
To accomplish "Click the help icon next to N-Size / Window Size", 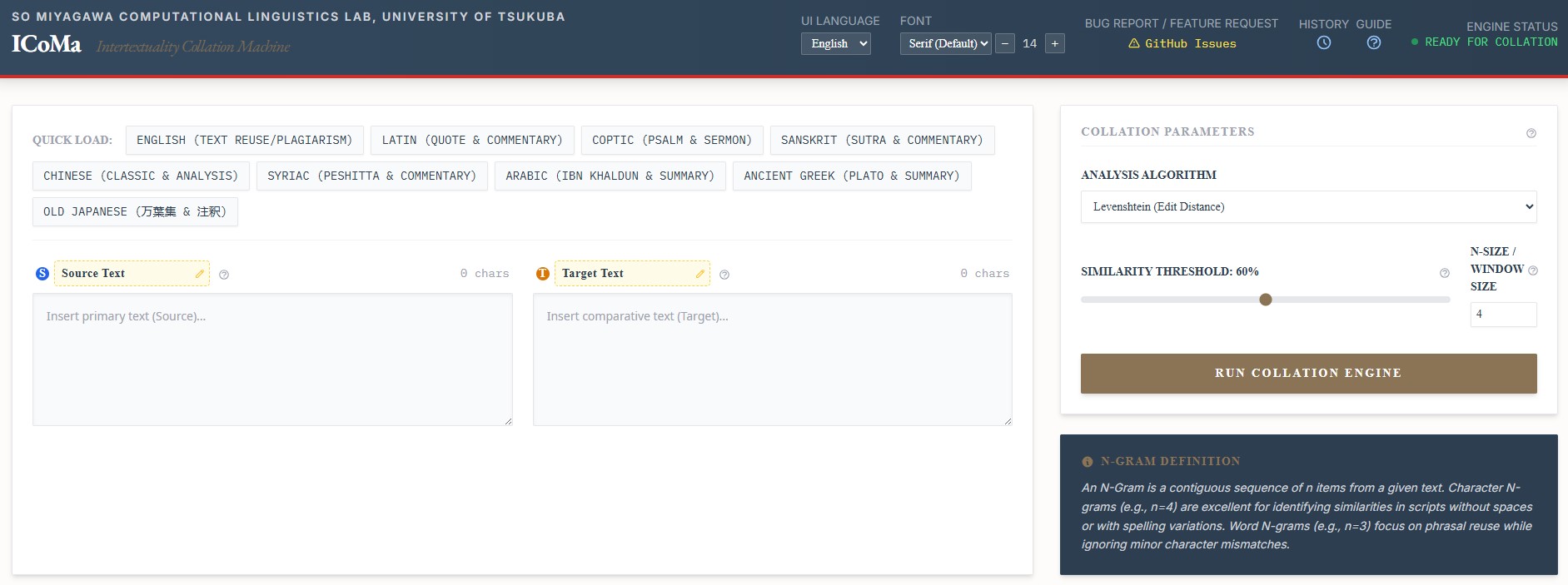I will click(x=1533, y=270).
